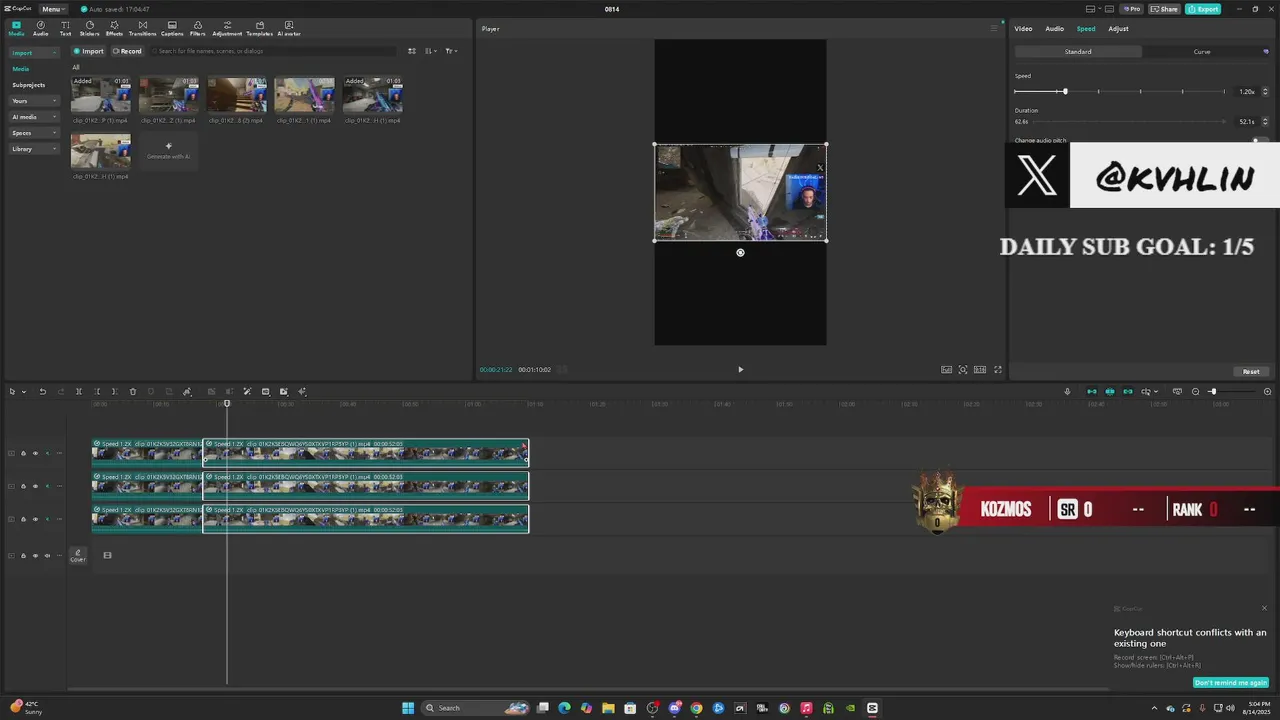Delete the clip portion right of the playhead
Screen dimensions: 1280x720
coord(115,392)
